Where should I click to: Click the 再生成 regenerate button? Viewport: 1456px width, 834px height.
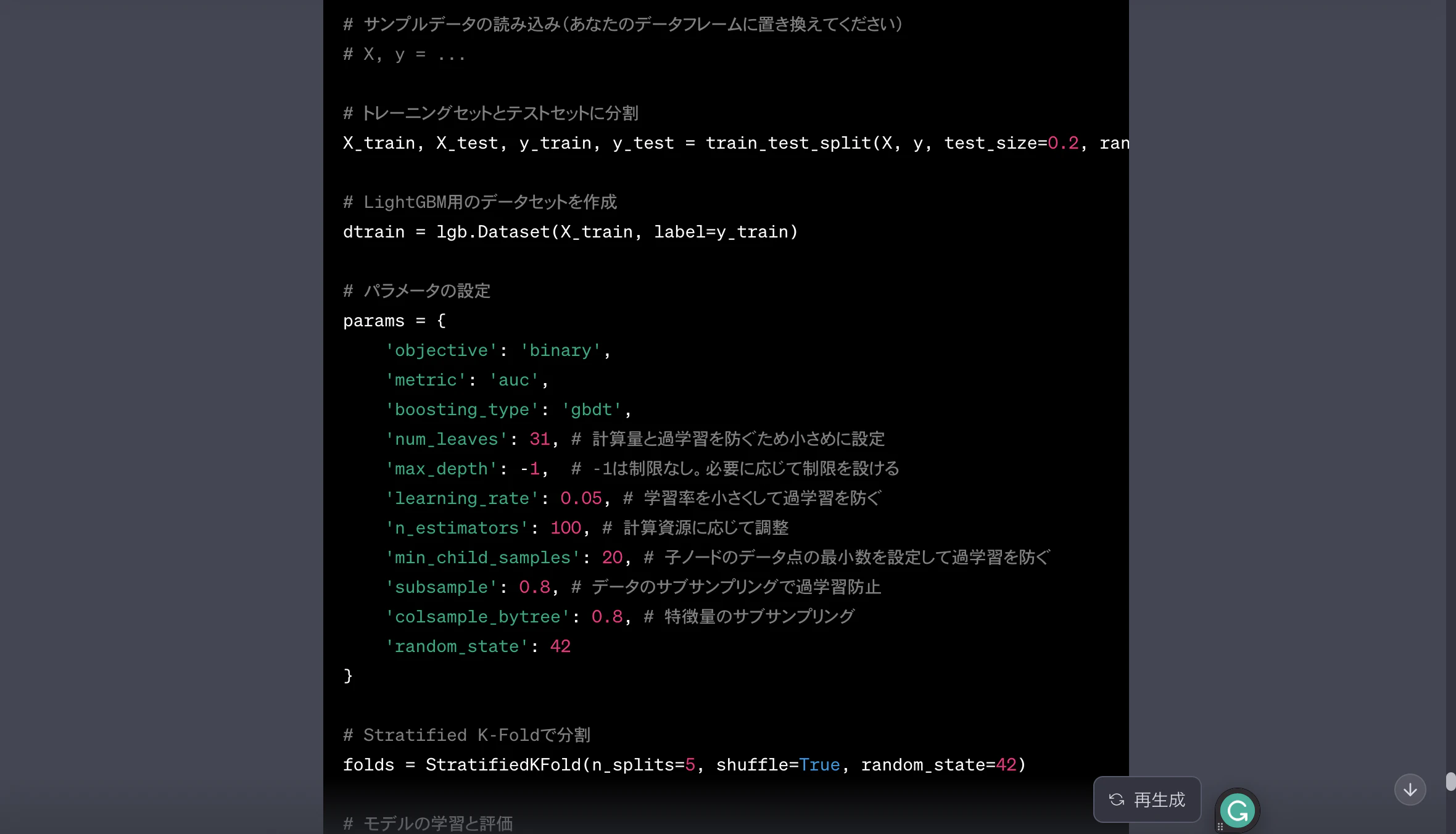[x=1147, y=799]
